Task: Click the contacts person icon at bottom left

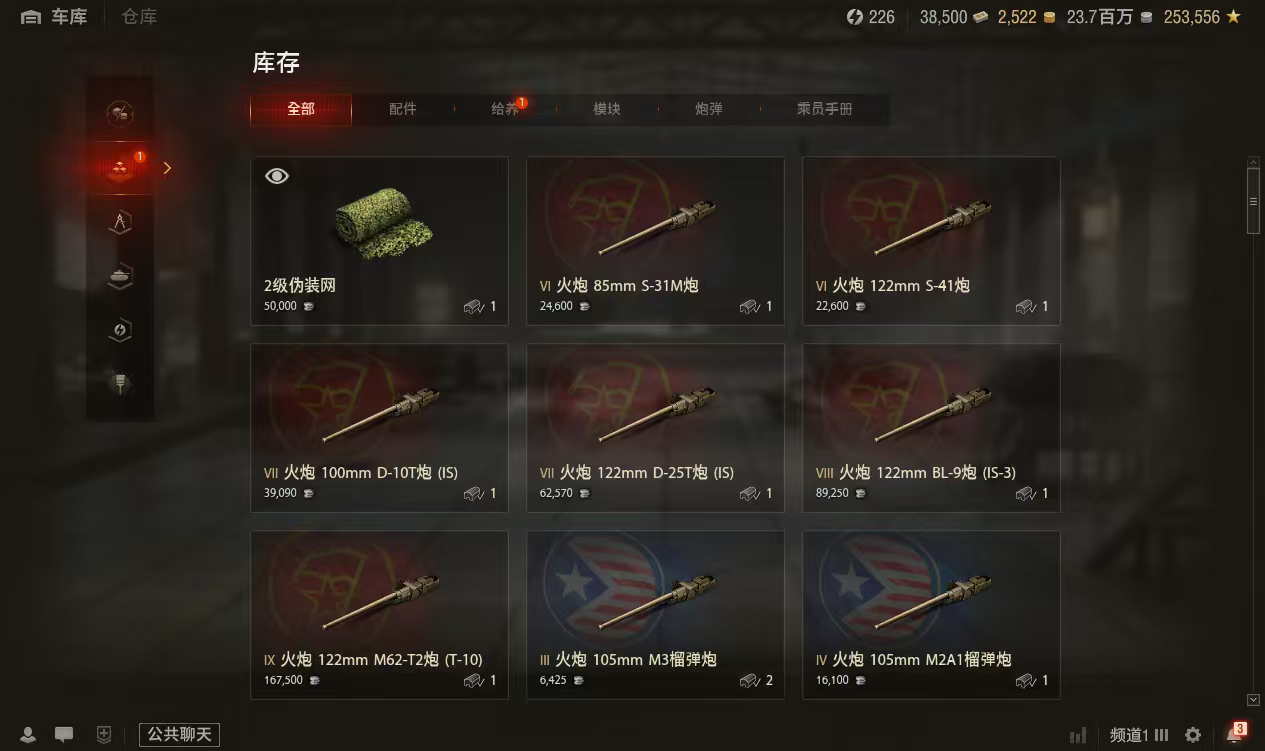Action: tap(28, 735)
